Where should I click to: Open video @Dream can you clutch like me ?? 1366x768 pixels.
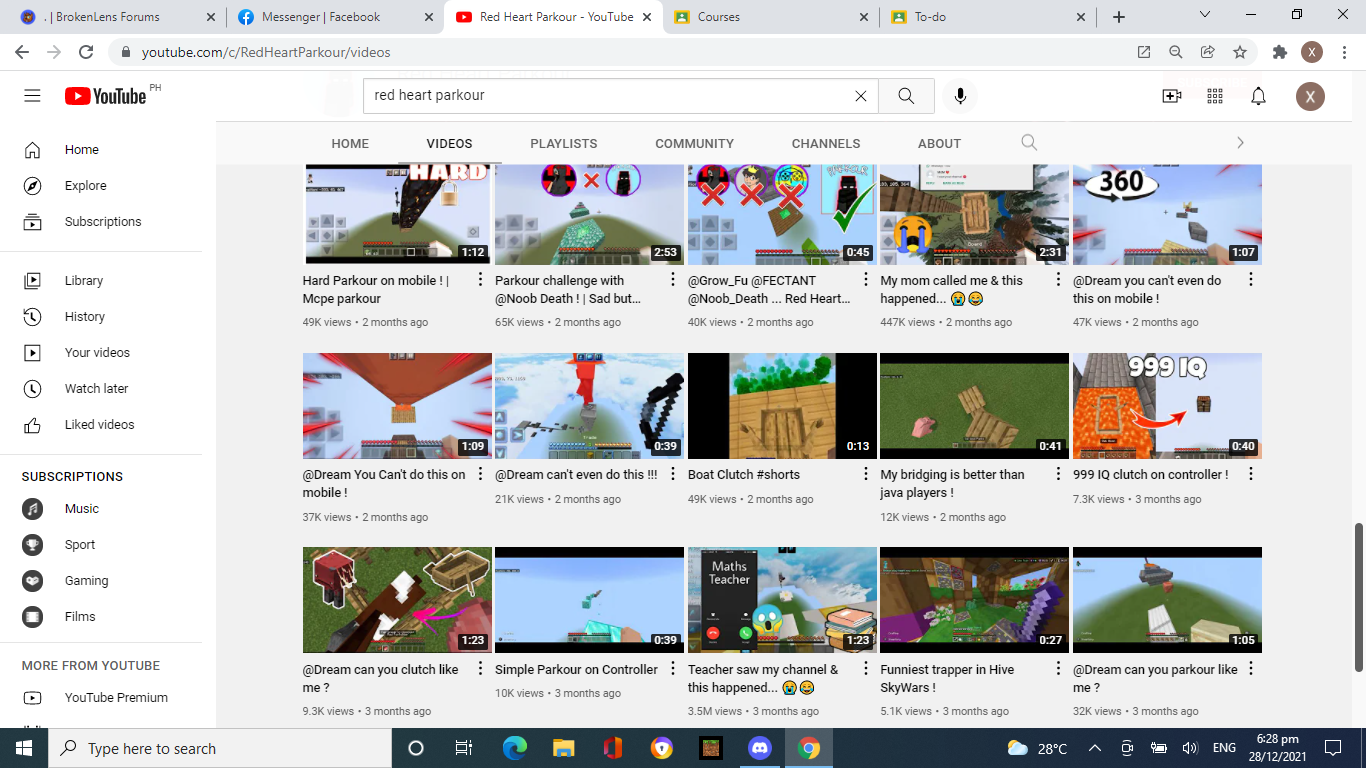pyautogui.click(x=381, y=678)
